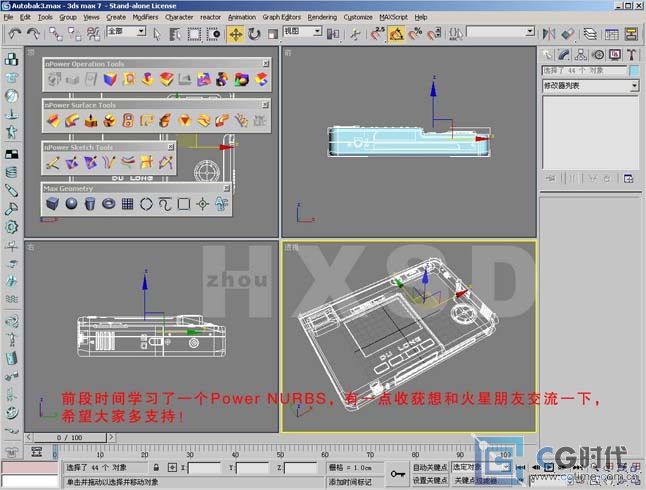Click the 添加时间标记 time tag field

(x=355, y=481)
